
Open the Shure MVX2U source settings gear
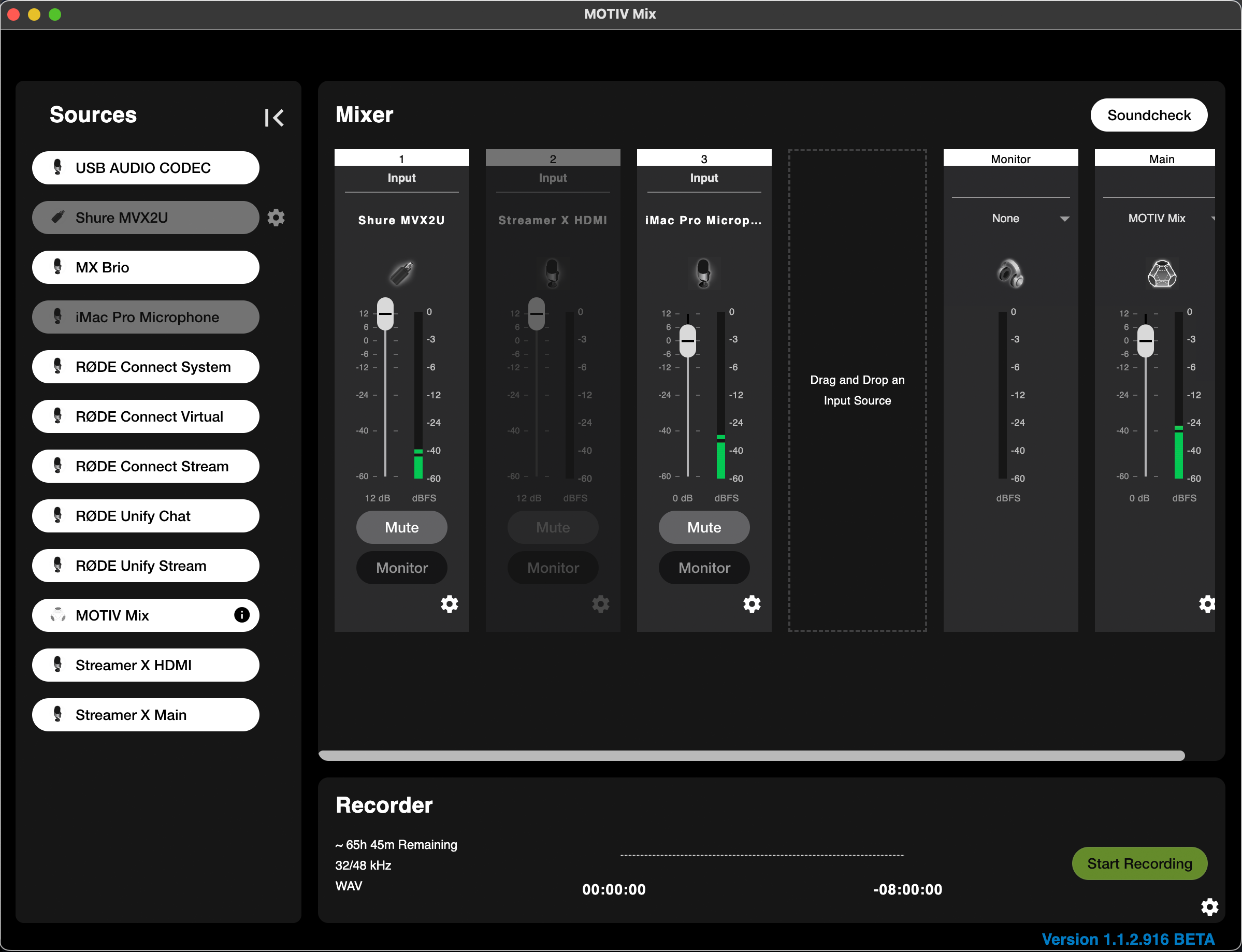(x=276, y=218)
